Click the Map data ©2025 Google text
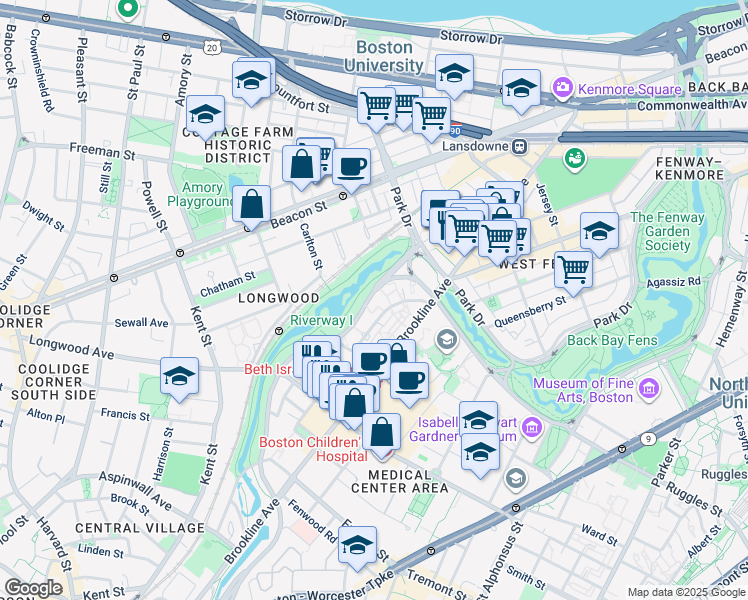The width and height of the screenshot is (748, 600). click(x=687, y=592)
